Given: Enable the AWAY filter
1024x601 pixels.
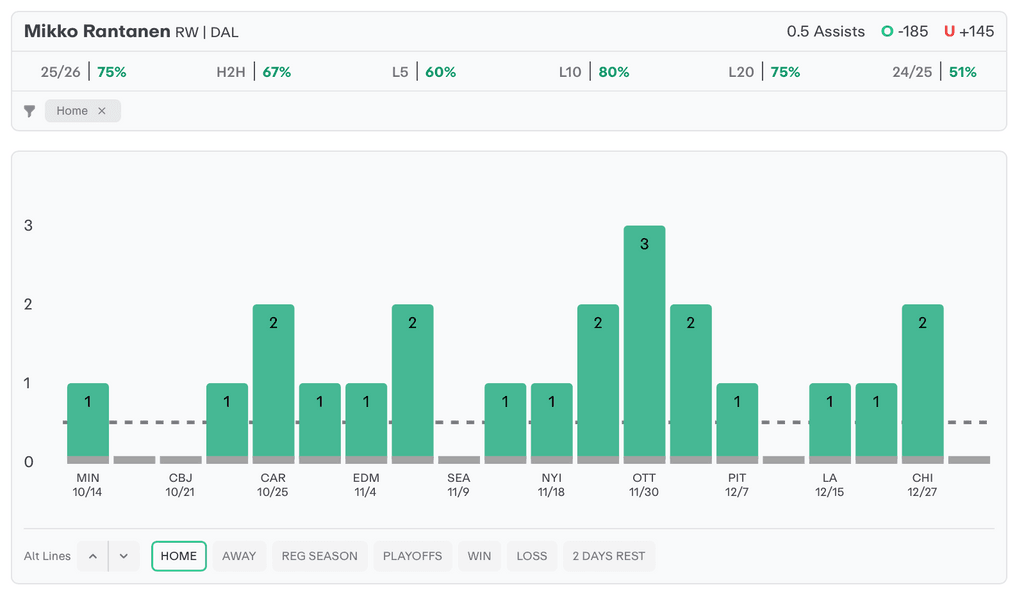Looking at the screenshot, I should click(239, 556).
